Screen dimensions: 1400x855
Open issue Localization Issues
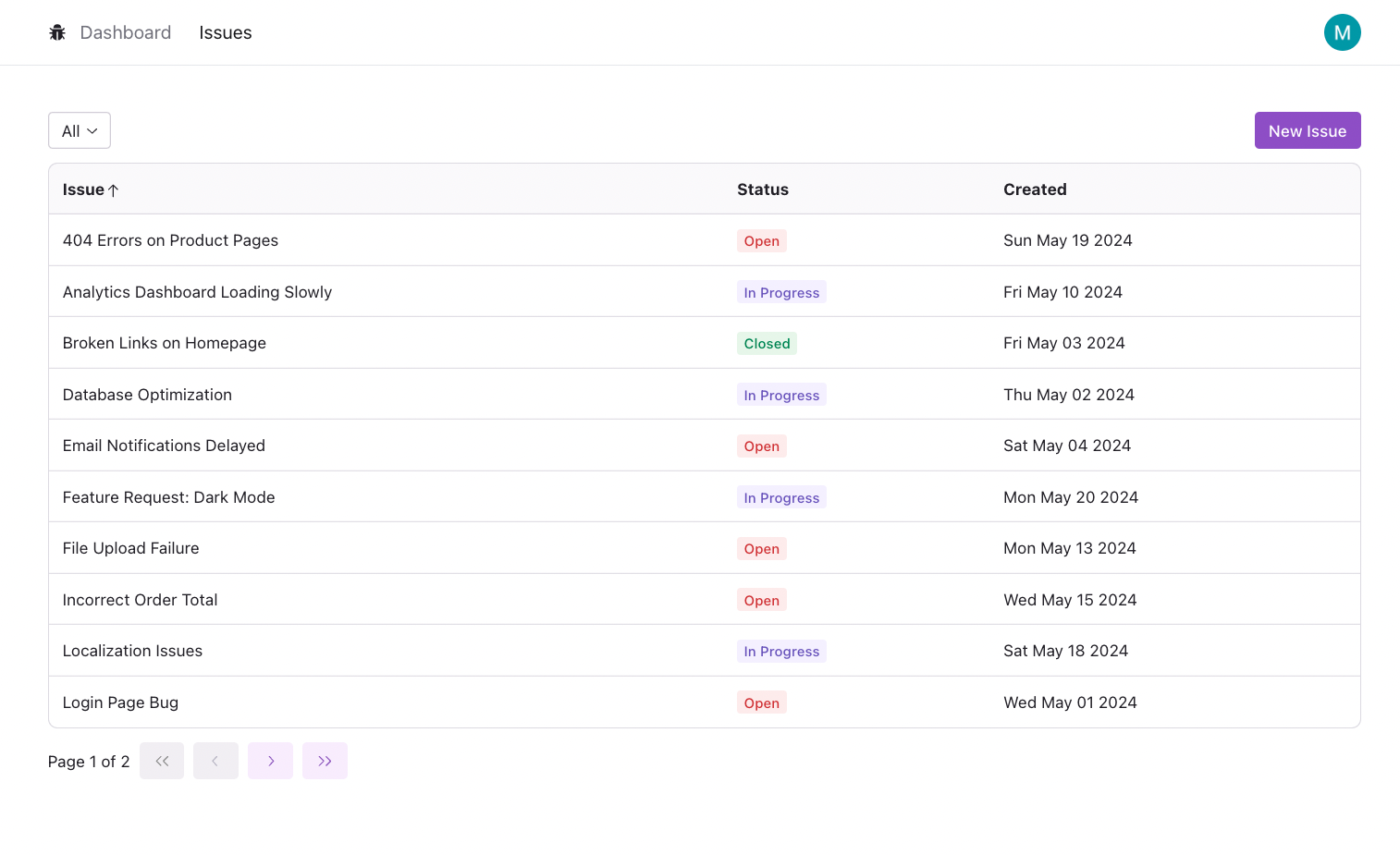132,651
